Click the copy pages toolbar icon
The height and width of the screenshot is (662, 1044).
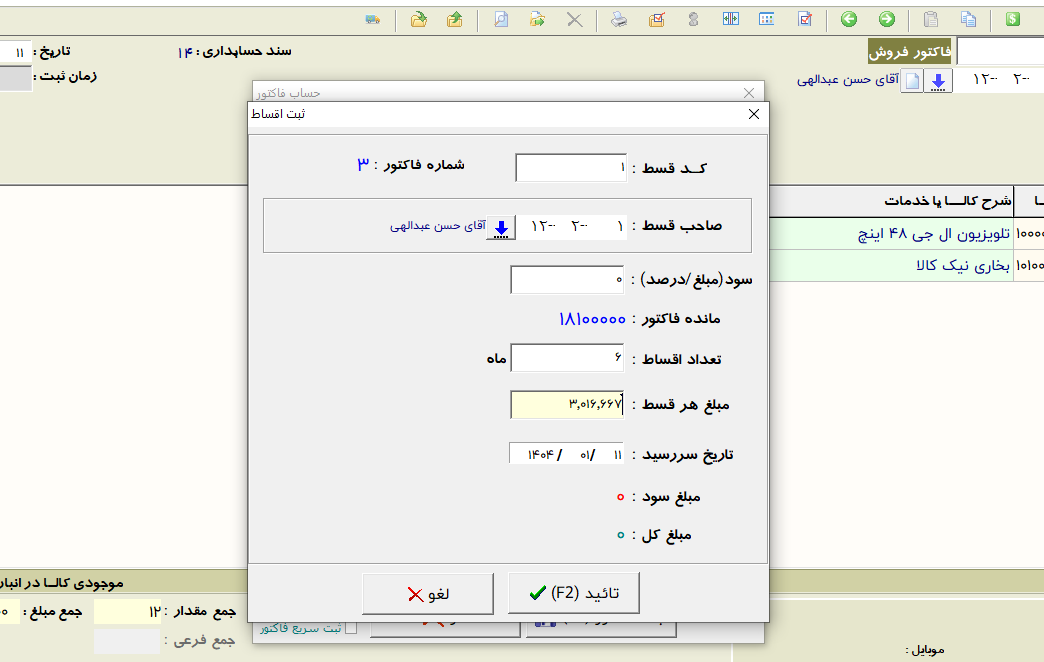coord(968,19)
